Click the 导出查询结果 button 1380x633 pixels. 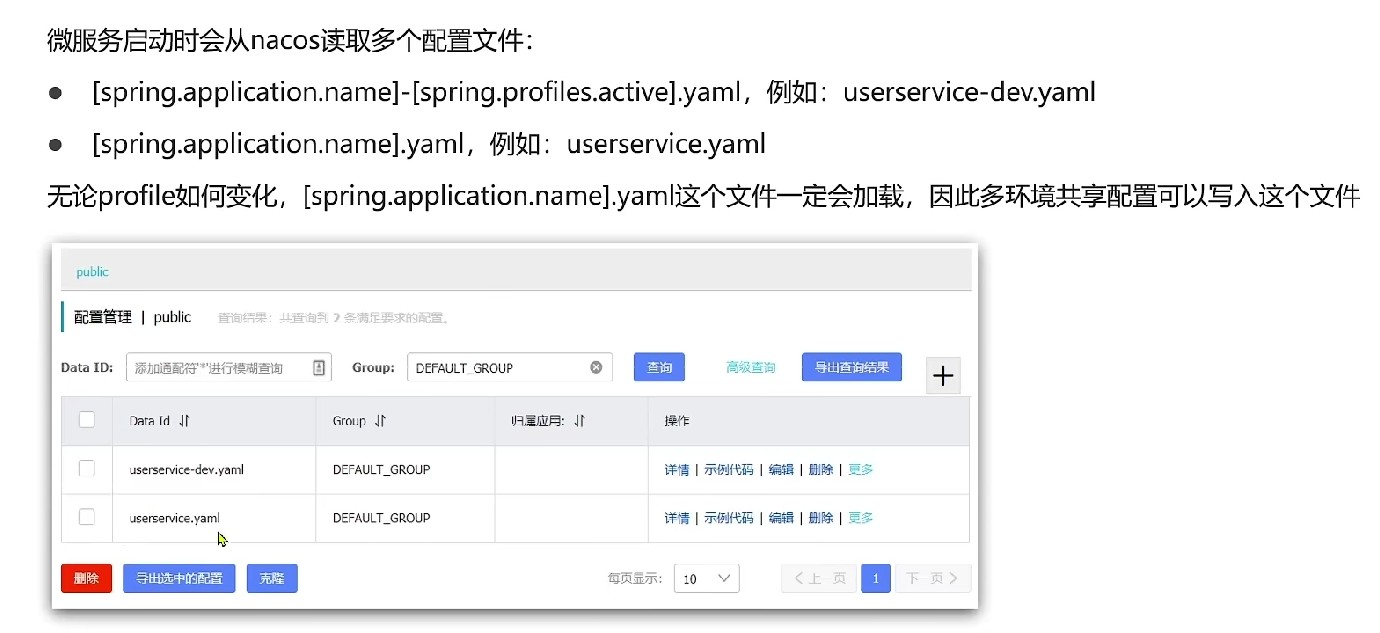pyautogui.click(x=852, y=367)
